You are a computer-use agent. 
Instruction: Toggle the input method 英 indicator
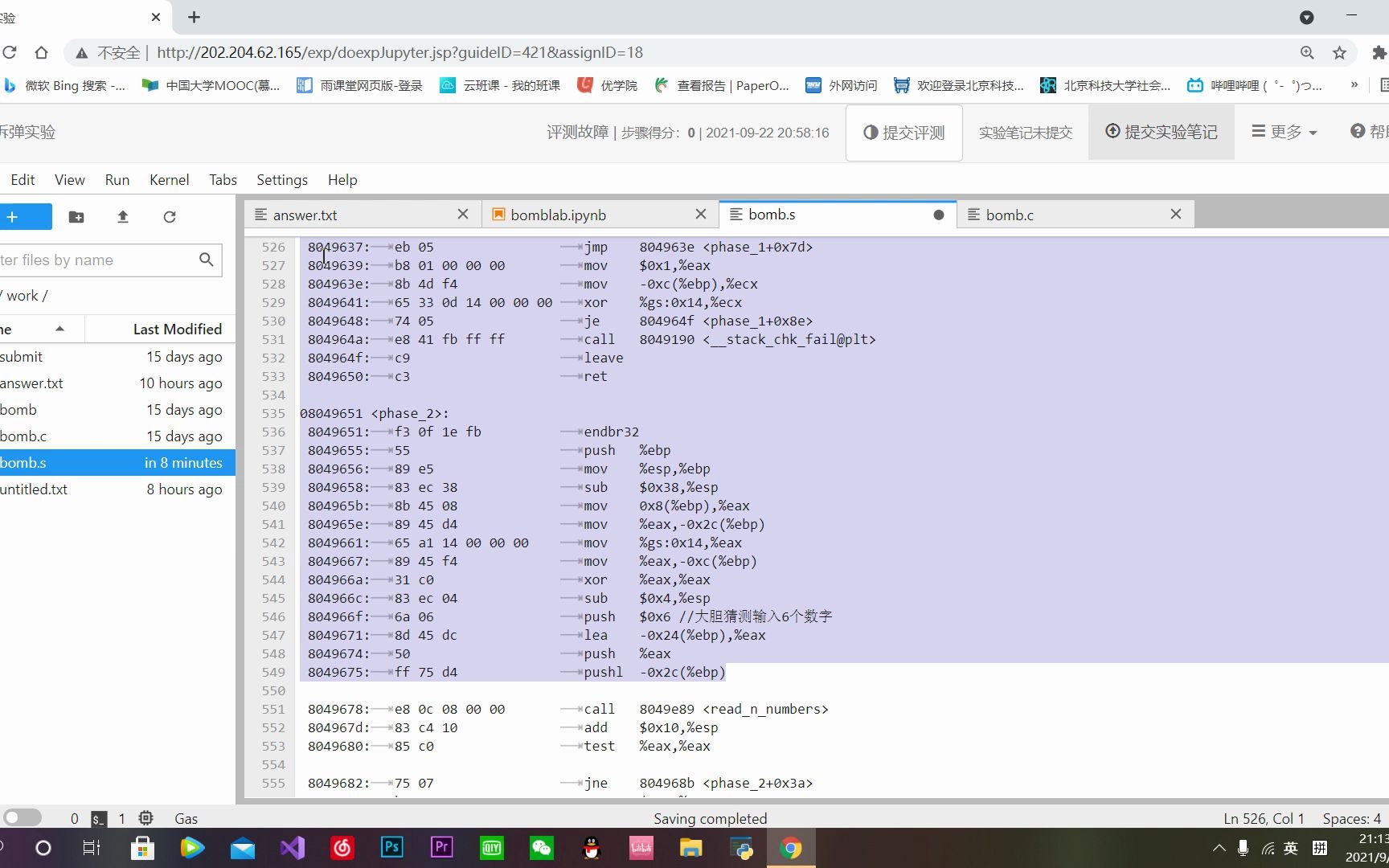click(x=1290, y=848)
